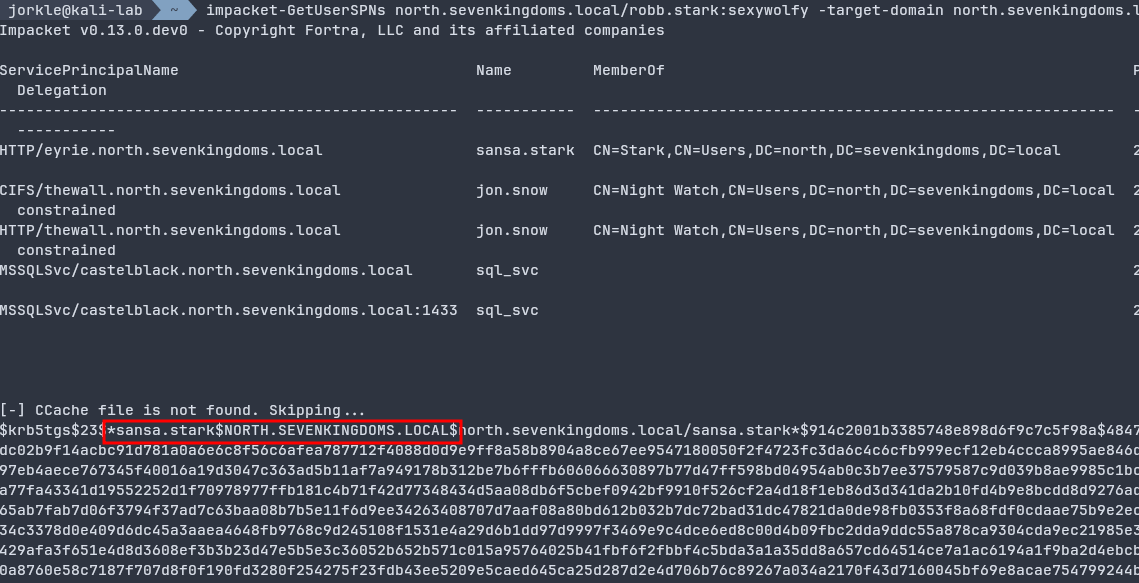1139x583 pixels.
Task: Click the Delegation header text
Action: (62, 90)
